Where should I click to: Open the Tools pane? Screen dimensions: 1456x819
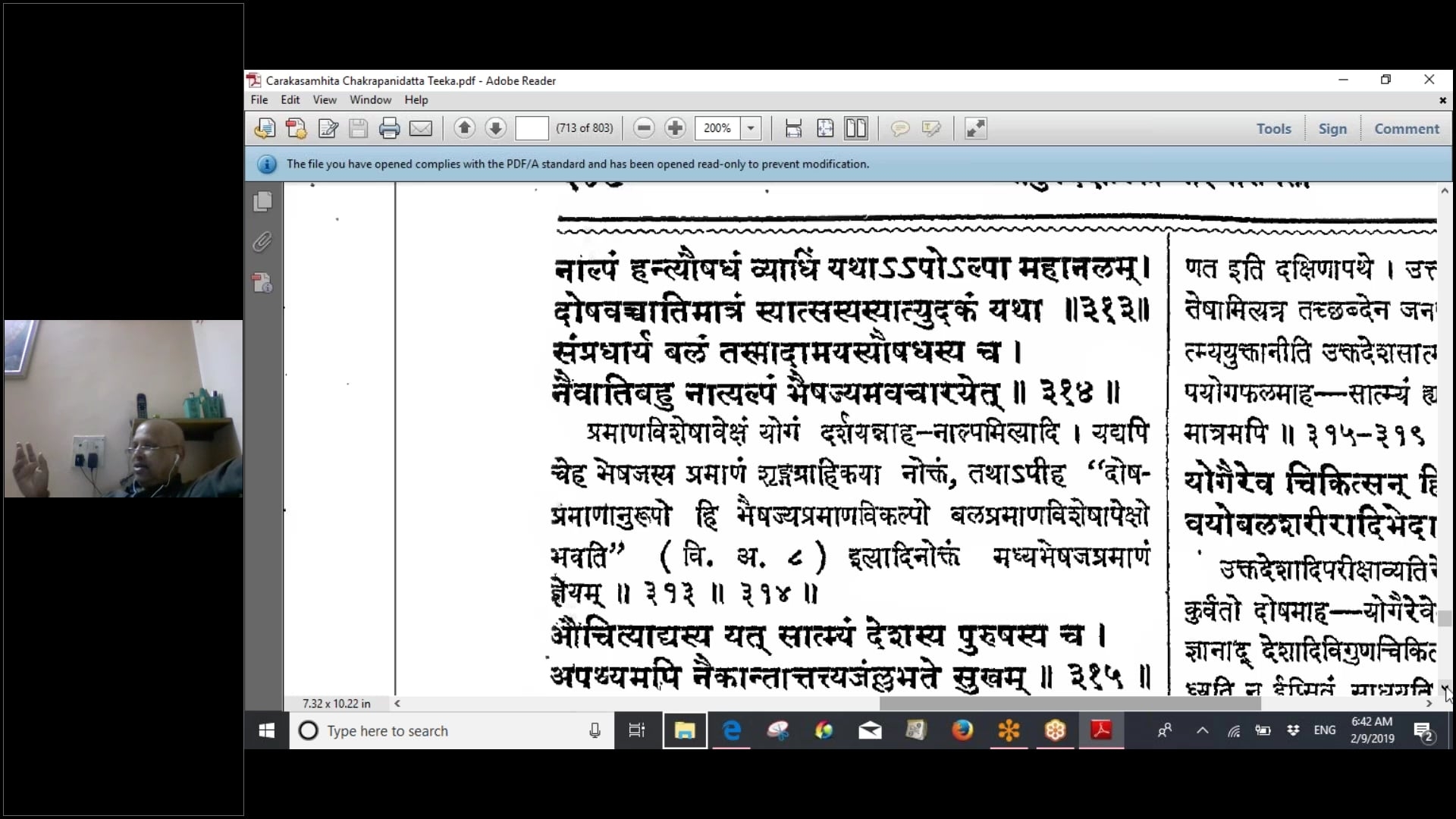[1273, 128]
